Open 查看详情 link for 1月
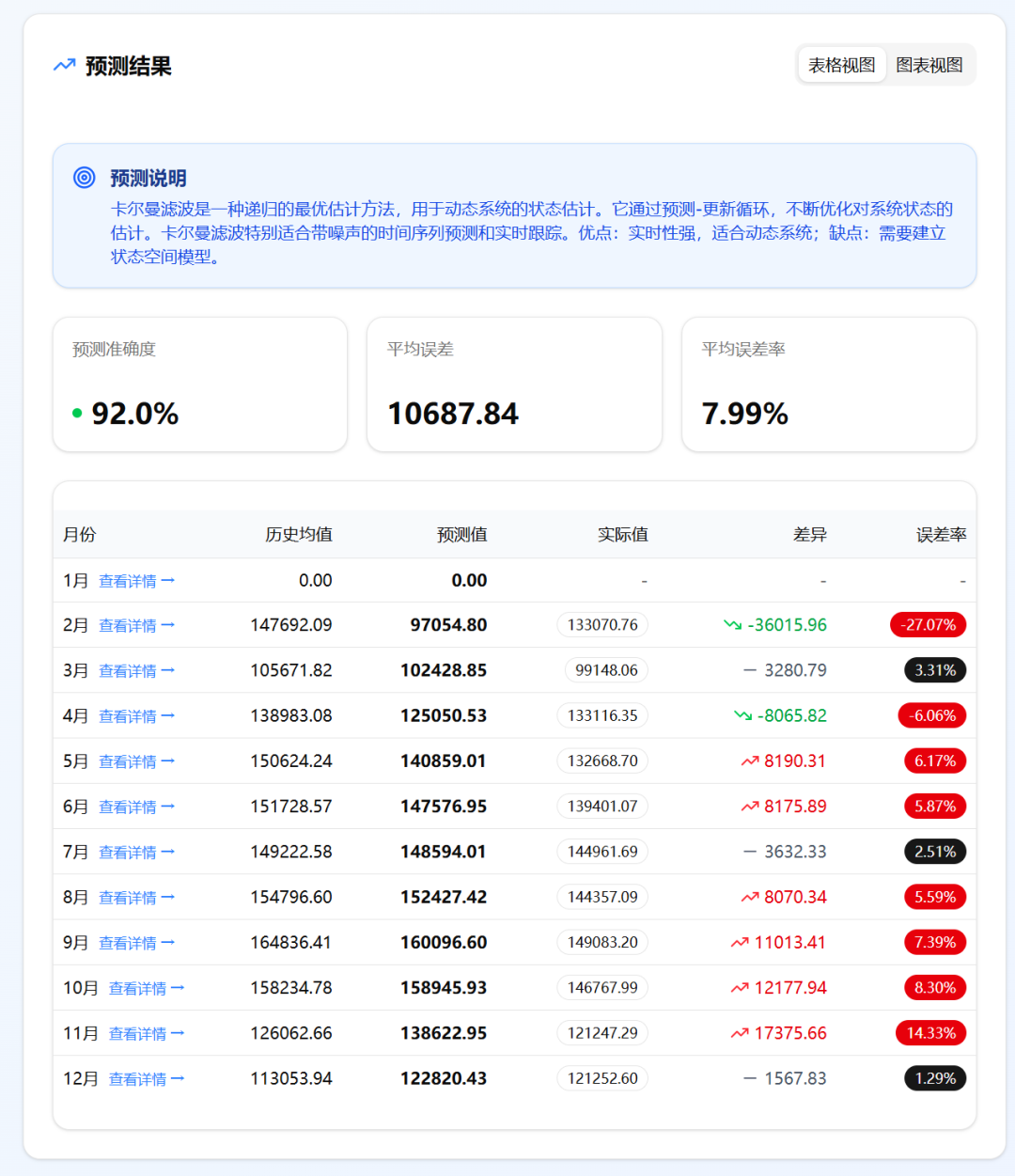 coord(136,582)
